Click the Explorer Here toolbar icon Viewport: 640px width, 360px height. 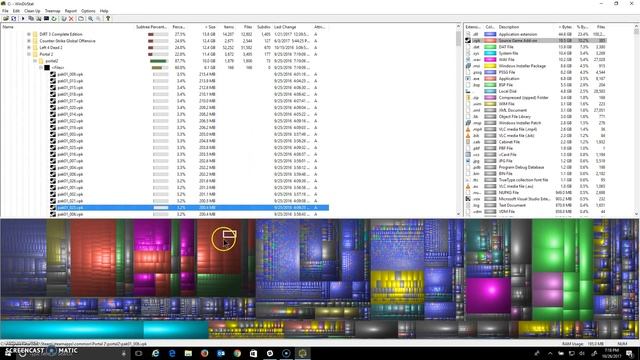pyautogui.click(x=39, y=18)
